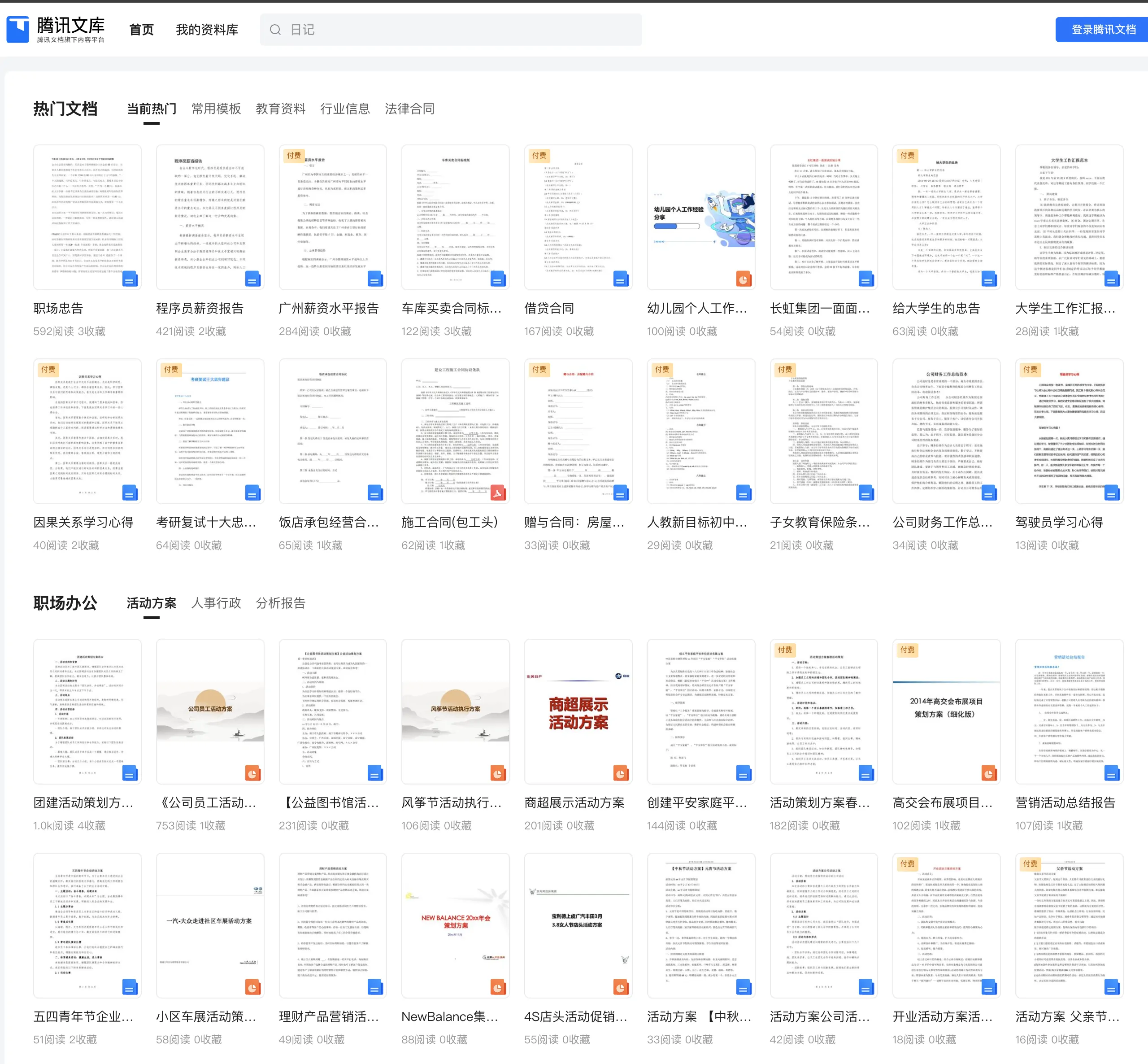The height and width of the screenshot is (1064, 1148).
Task: Open the 活动策划方案春 document thumbnail
Action: (x=823, y=711)
